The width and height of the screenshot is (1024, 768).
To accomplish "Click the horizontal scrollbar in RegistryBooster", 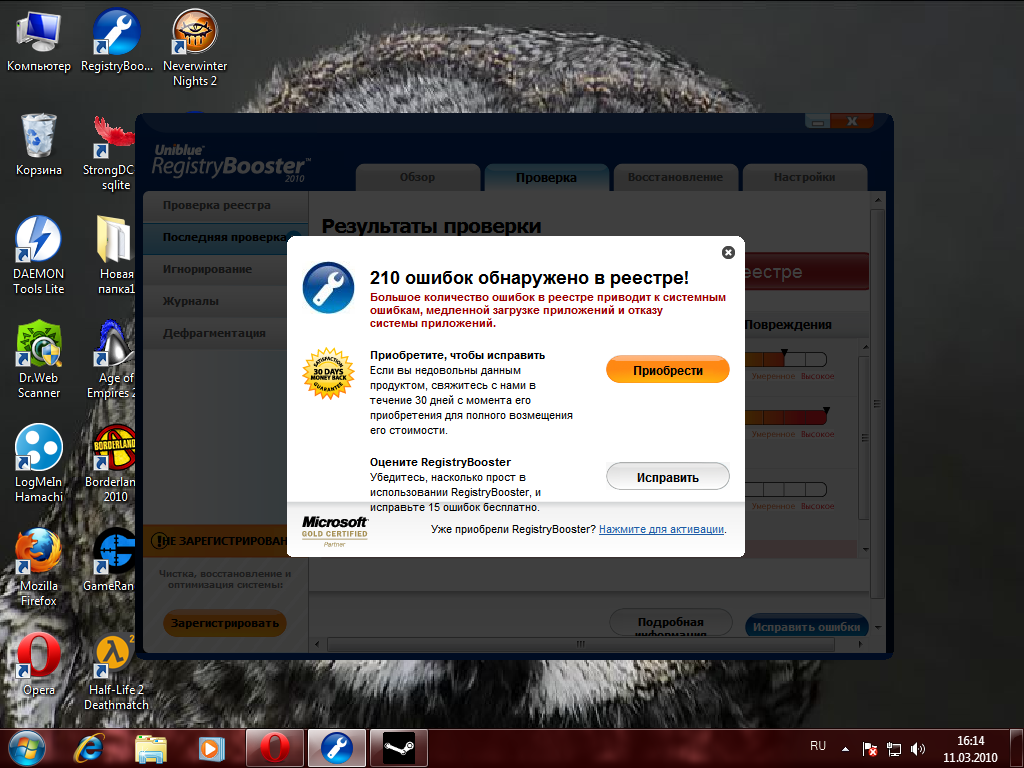I will coord(581,644).
